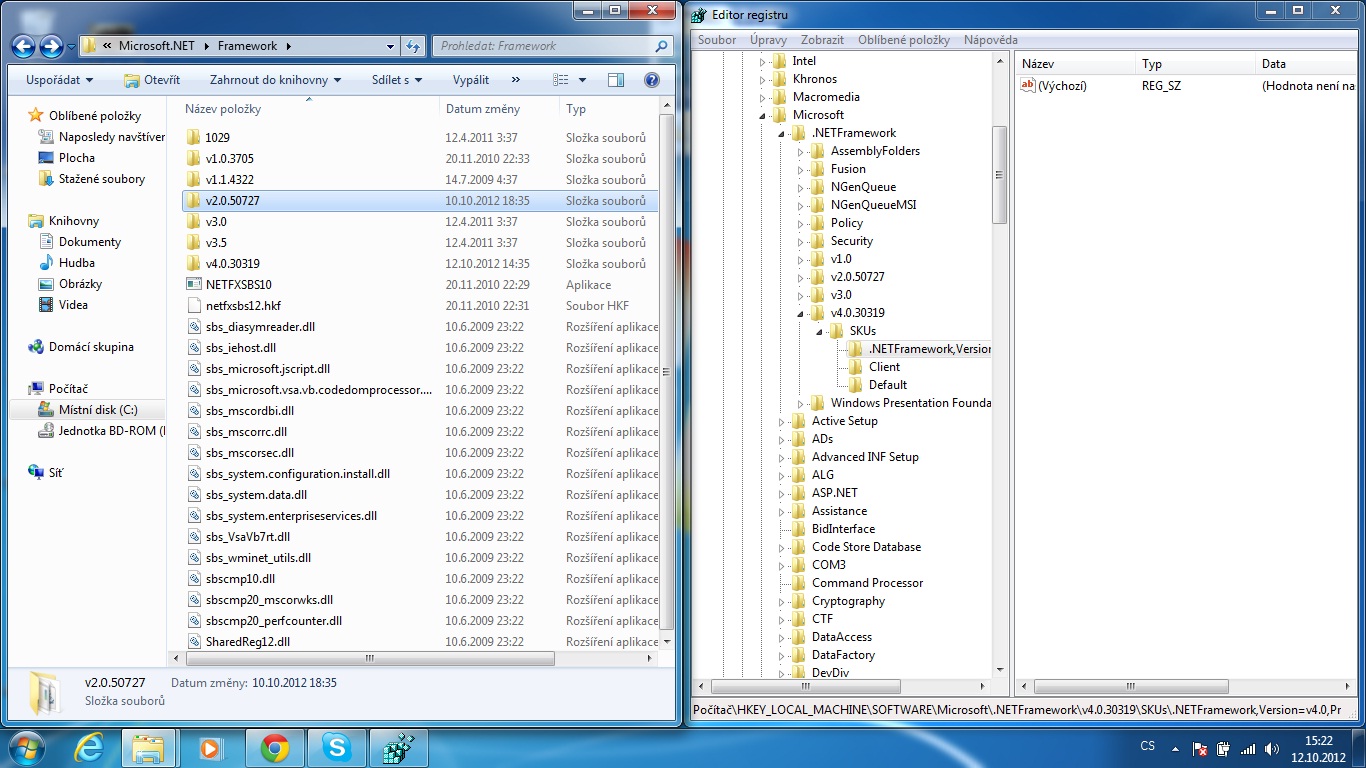Toggle the preview pane button in Explorer

click(x=616, y=80)
